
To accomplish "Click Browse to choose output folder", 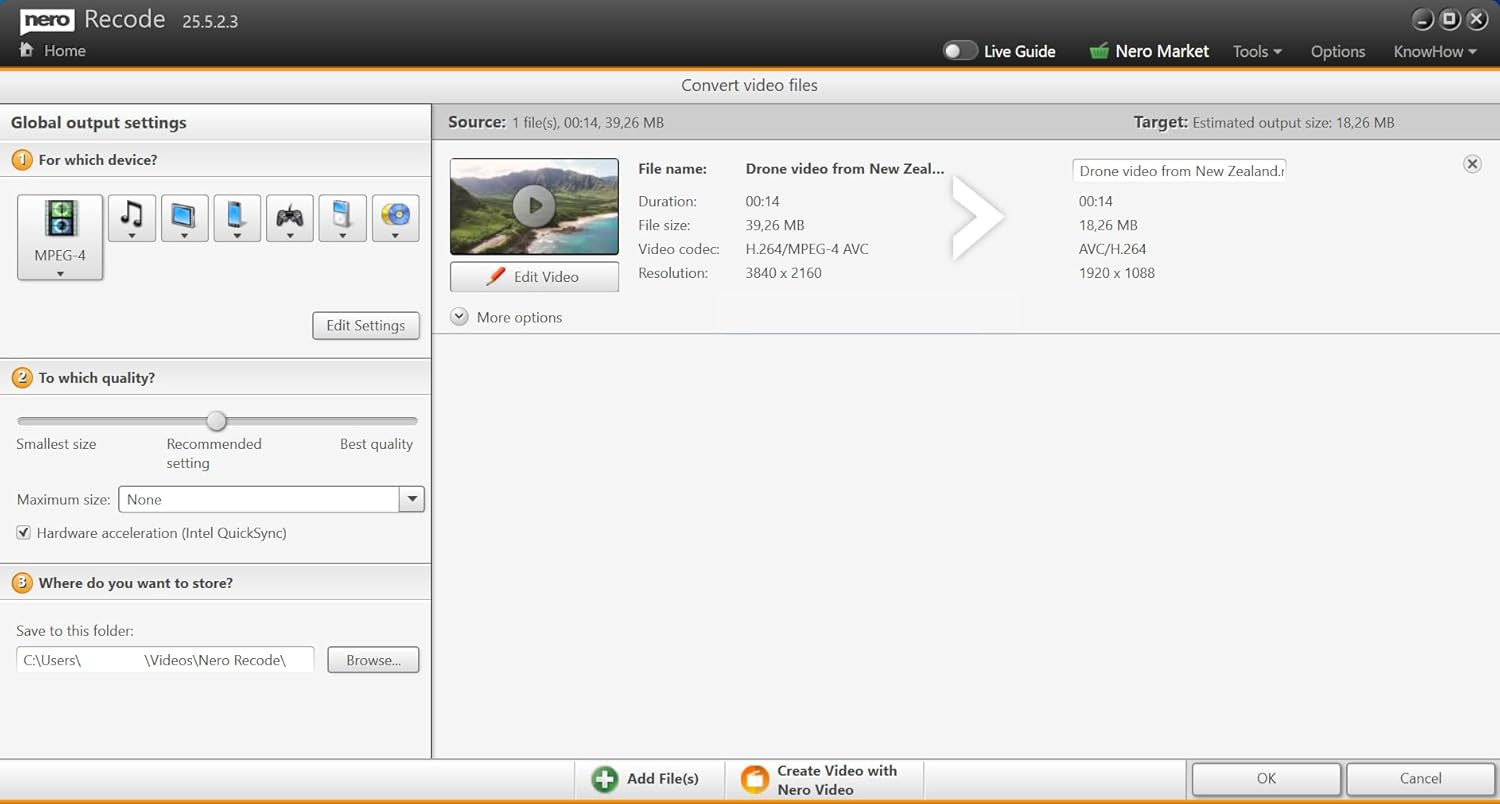I will click(373, 660).
